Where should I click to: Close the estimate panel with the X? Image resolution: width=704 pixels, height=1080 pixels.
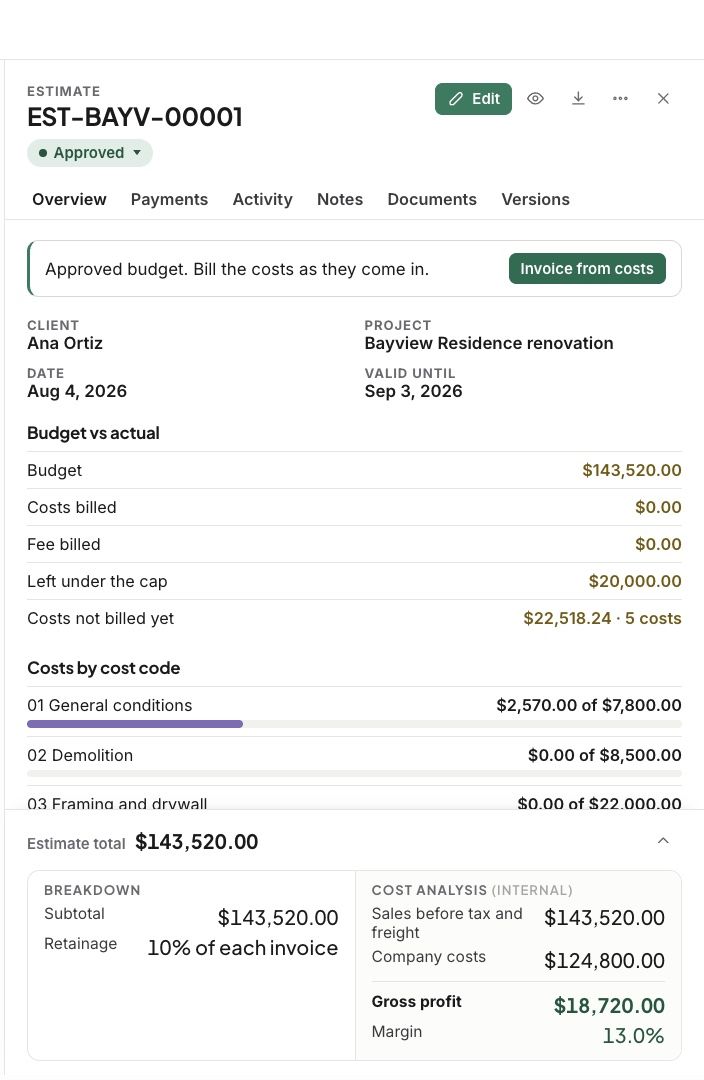[663, 98]
